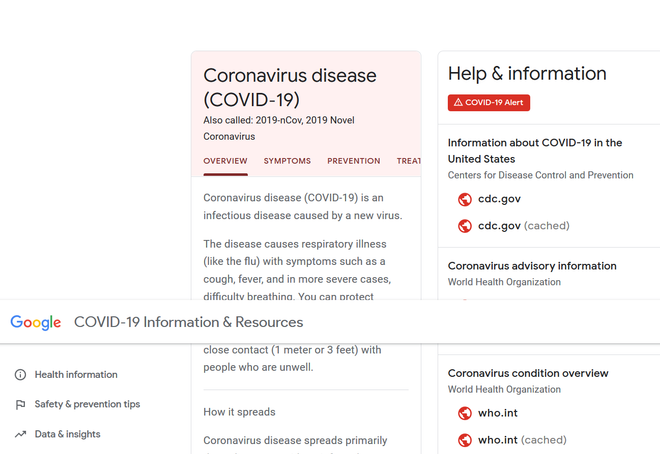Click the Google logo
The image size is (660, 454).
pos(36,322)
